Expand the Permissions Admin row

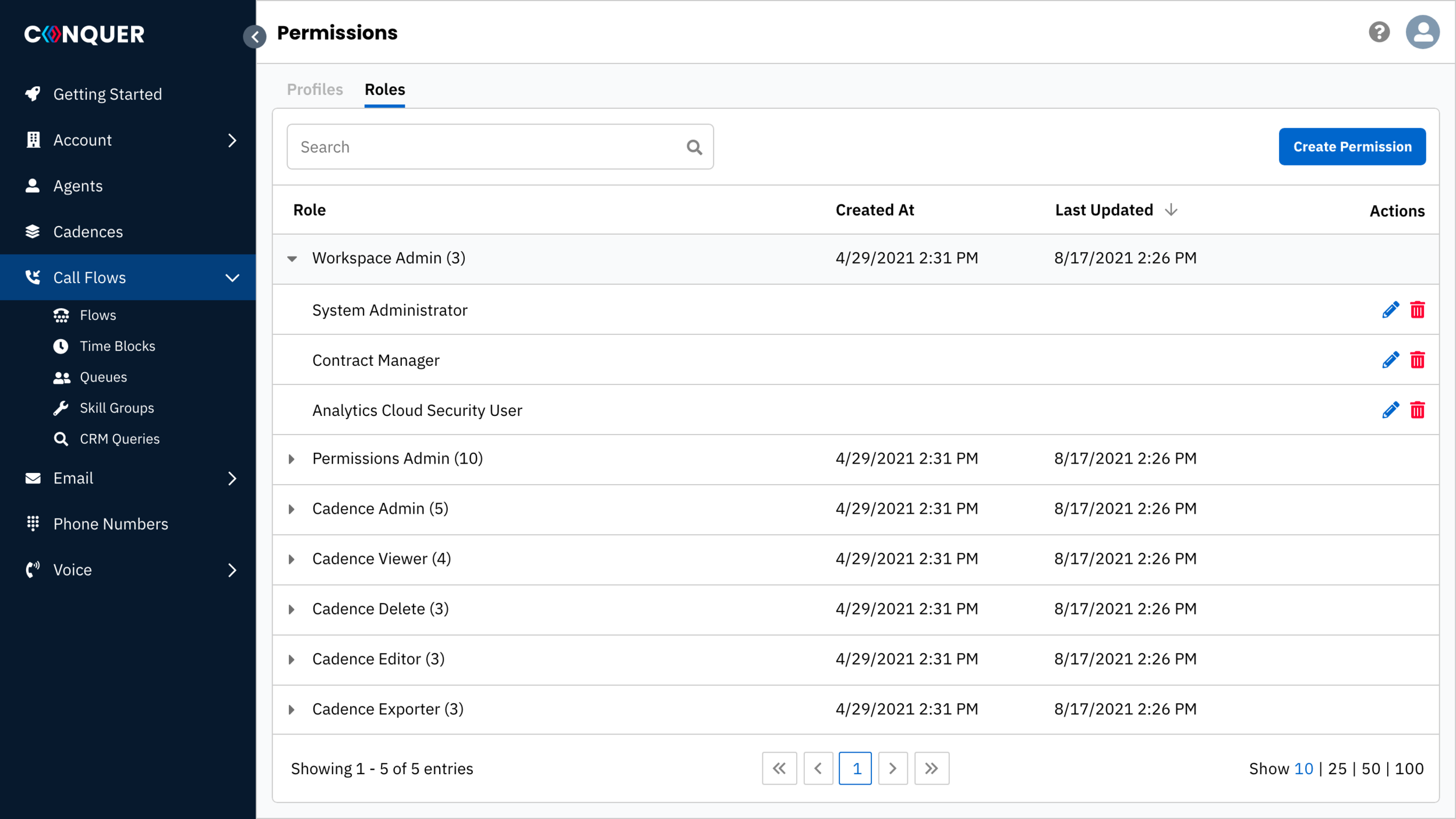pos(292,459)
